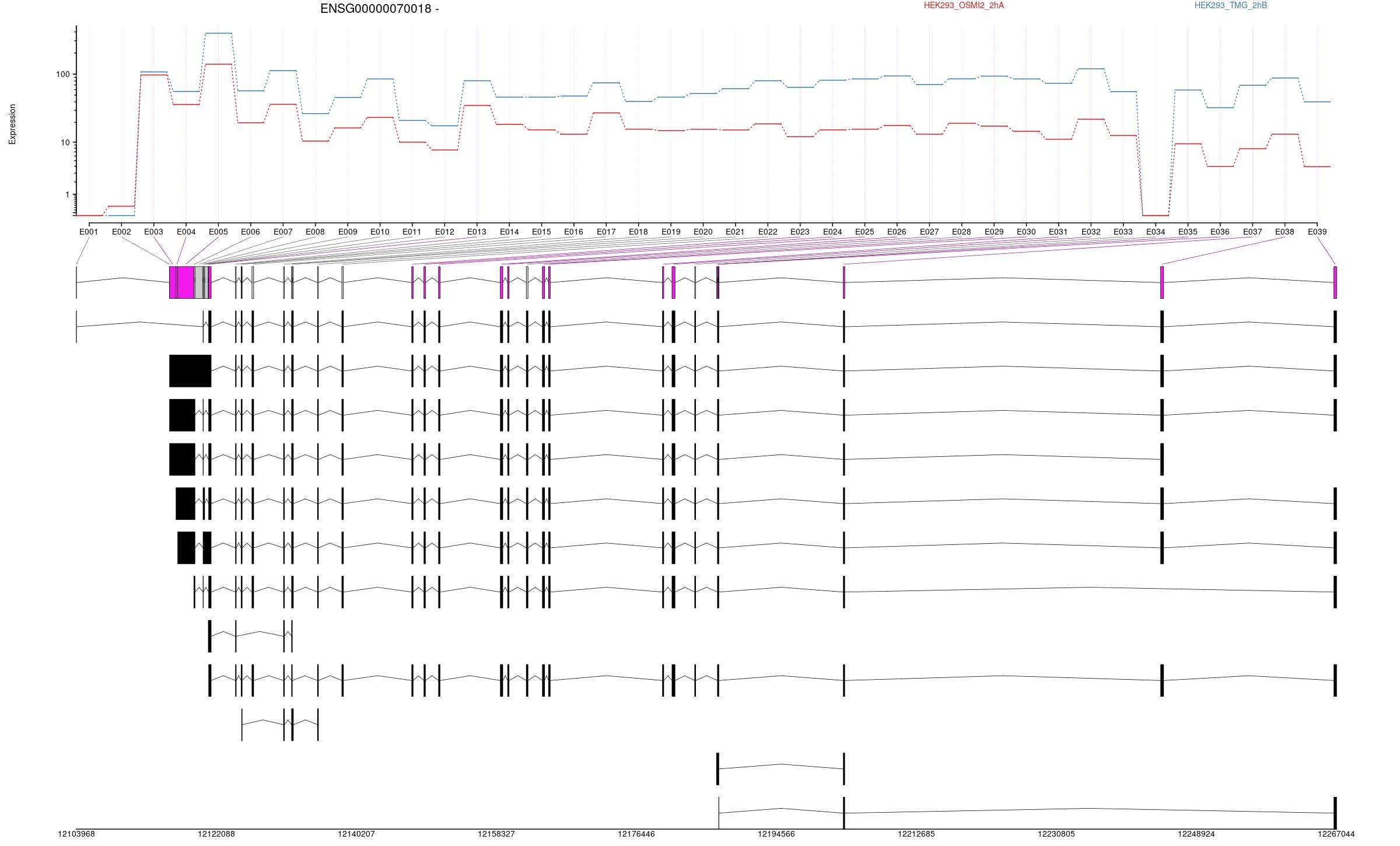Click genomic coordinate 12158327
This screenshot has width=1400, height=846.
coord(496,834)
